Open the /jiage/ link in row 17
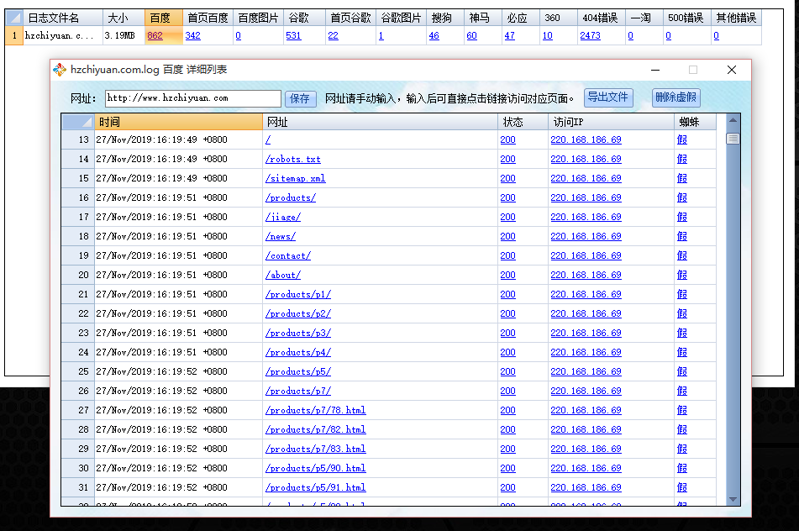Viewport: 799px width, 531px height. click(x=283, y=217)
